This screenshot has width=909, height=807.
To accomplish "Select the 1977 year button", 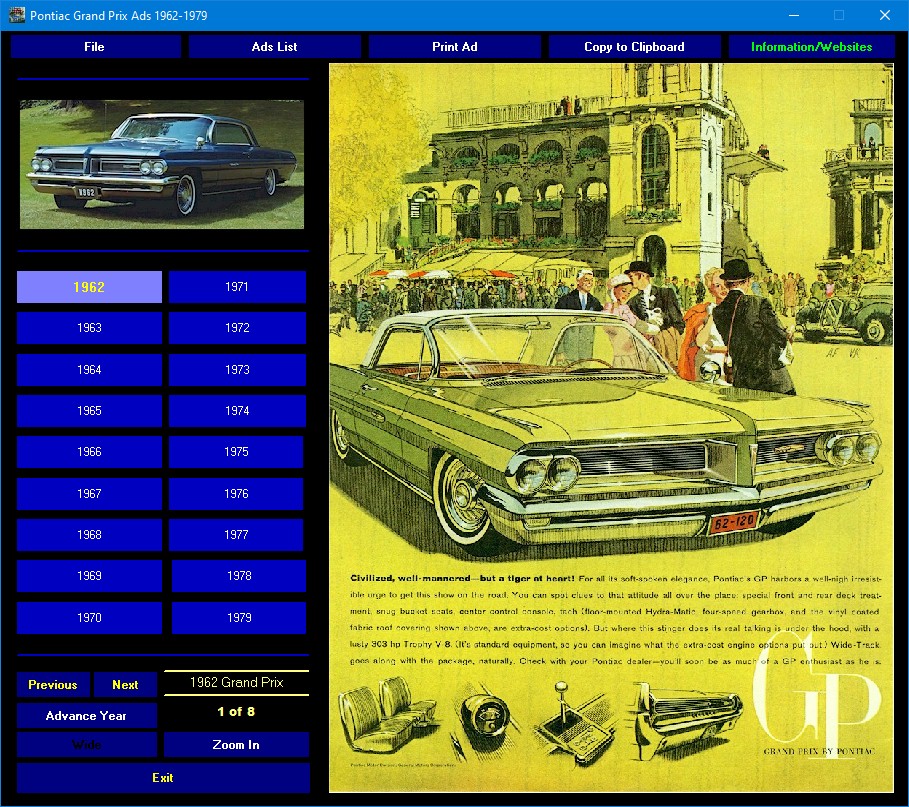I will (x=236, y=535).
